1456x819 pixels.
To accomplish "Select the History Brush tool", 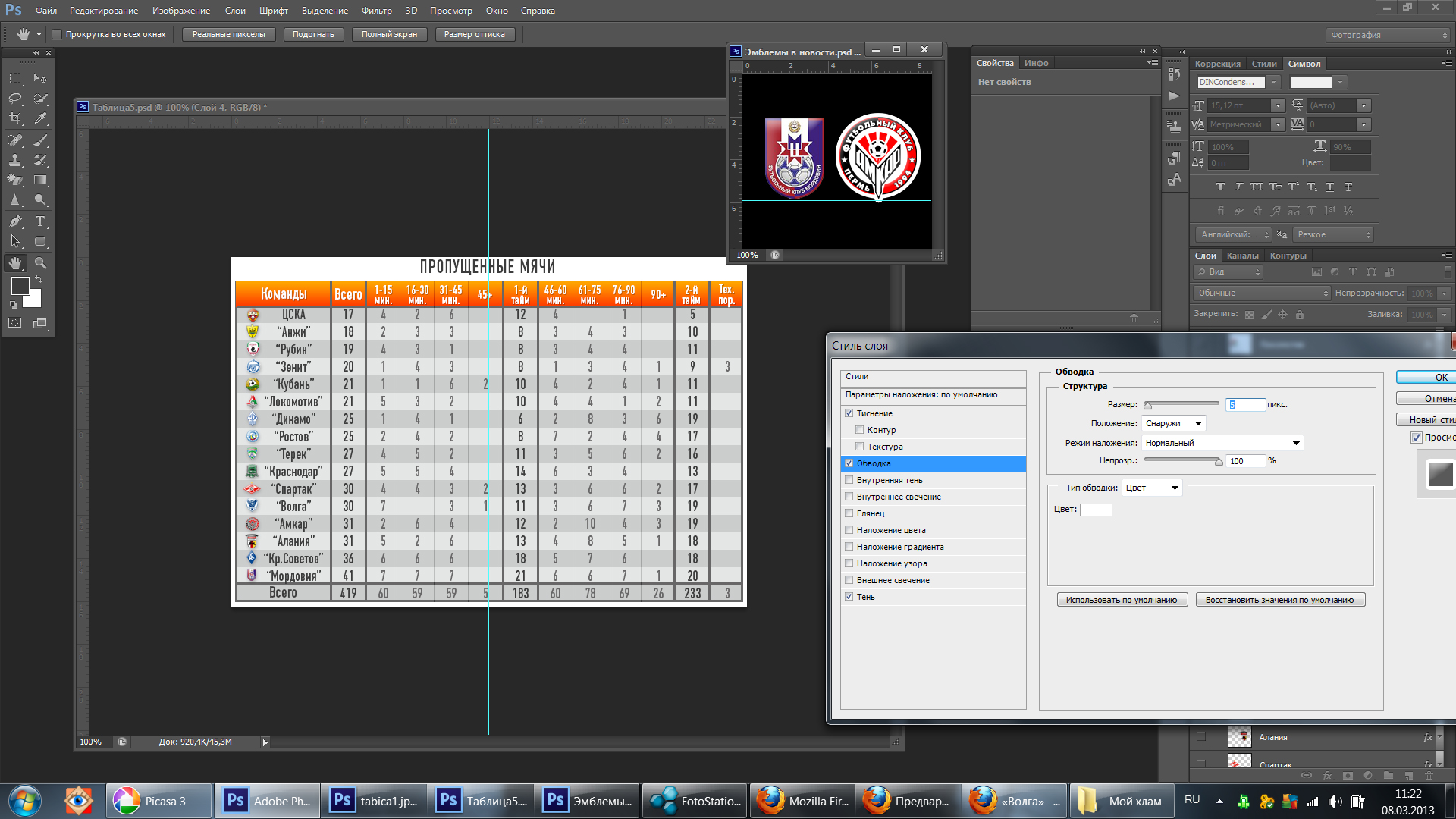I will (40, 160).
